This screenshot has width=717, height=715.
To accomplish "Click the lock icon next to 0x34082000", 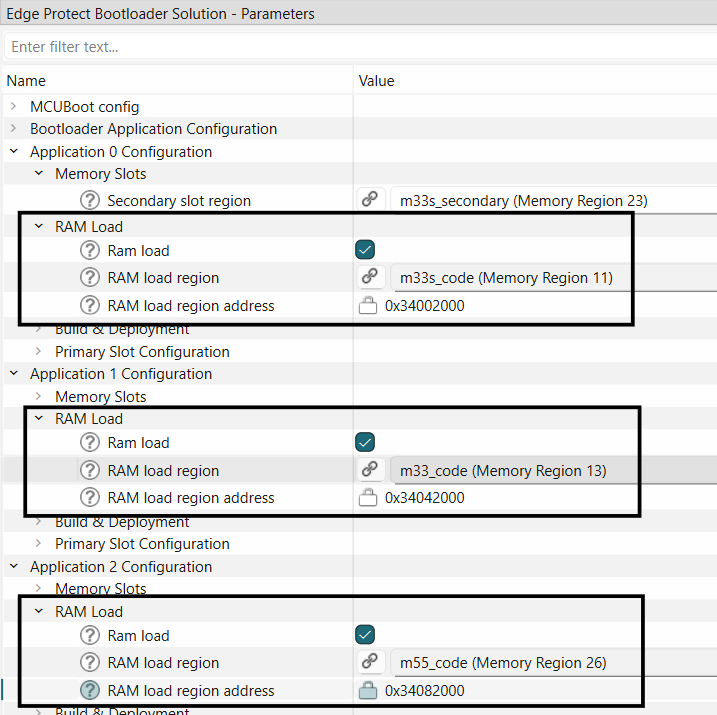I will tap(368, 690).
